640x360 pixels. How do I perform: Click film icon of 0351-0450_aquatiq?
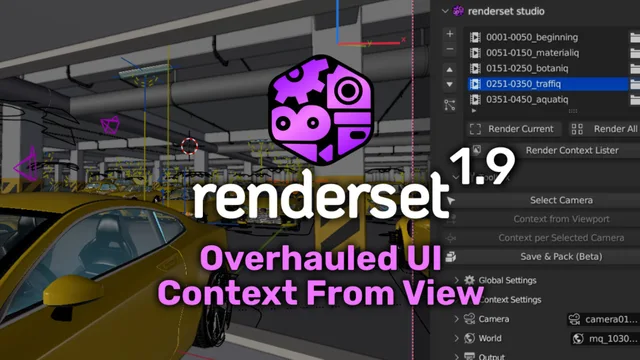click(x=475, y=100)
